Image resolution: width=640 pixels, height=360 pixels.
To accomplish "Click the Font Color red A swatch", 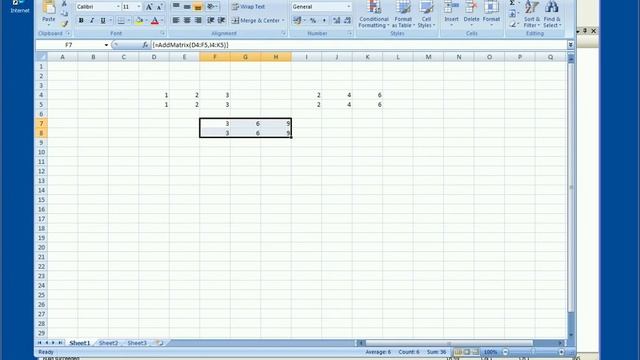I will click(x=155, y=21).
